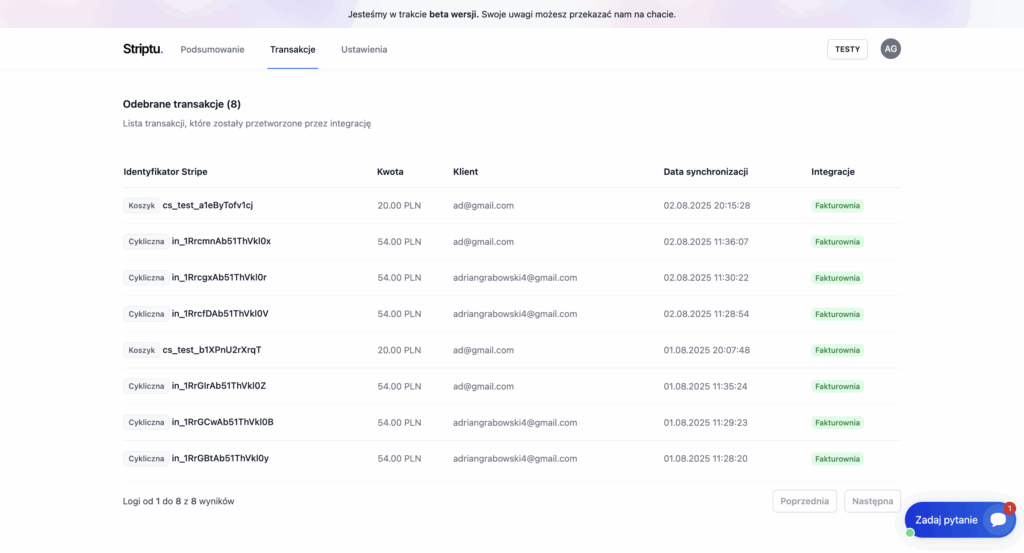Click the Identyfikator Stripe column header
Viewport: 1024px width, 553px height.
coord(165,172)
